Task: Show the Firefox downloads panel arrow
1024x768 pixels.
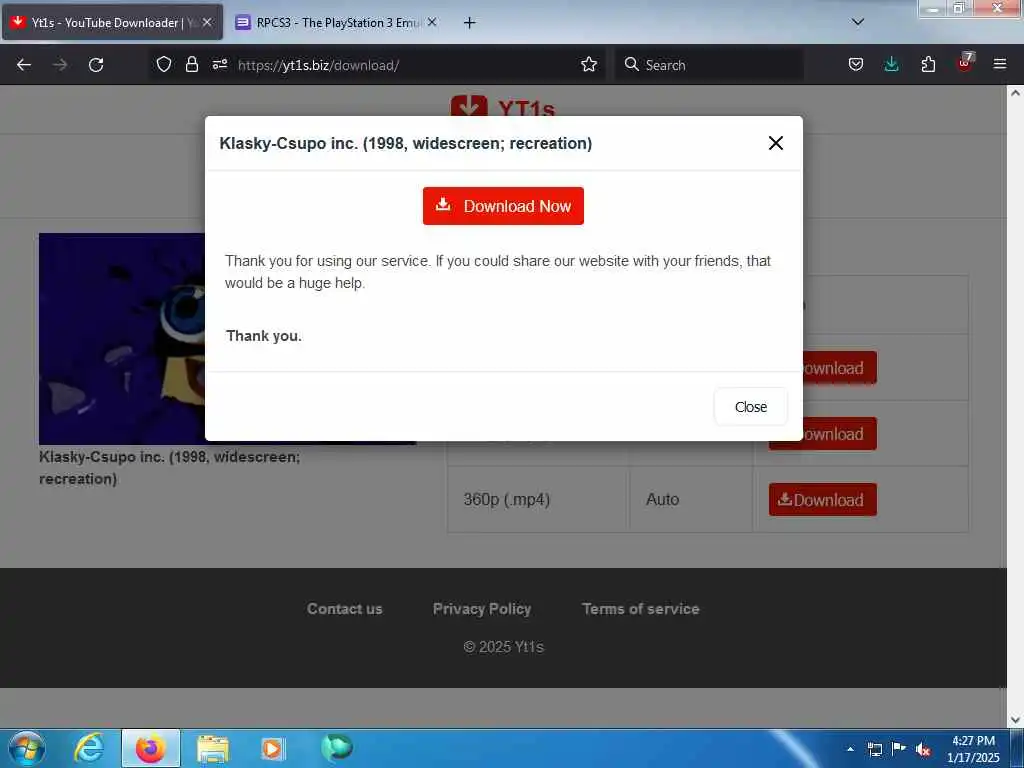Action: tap(891, 65)
